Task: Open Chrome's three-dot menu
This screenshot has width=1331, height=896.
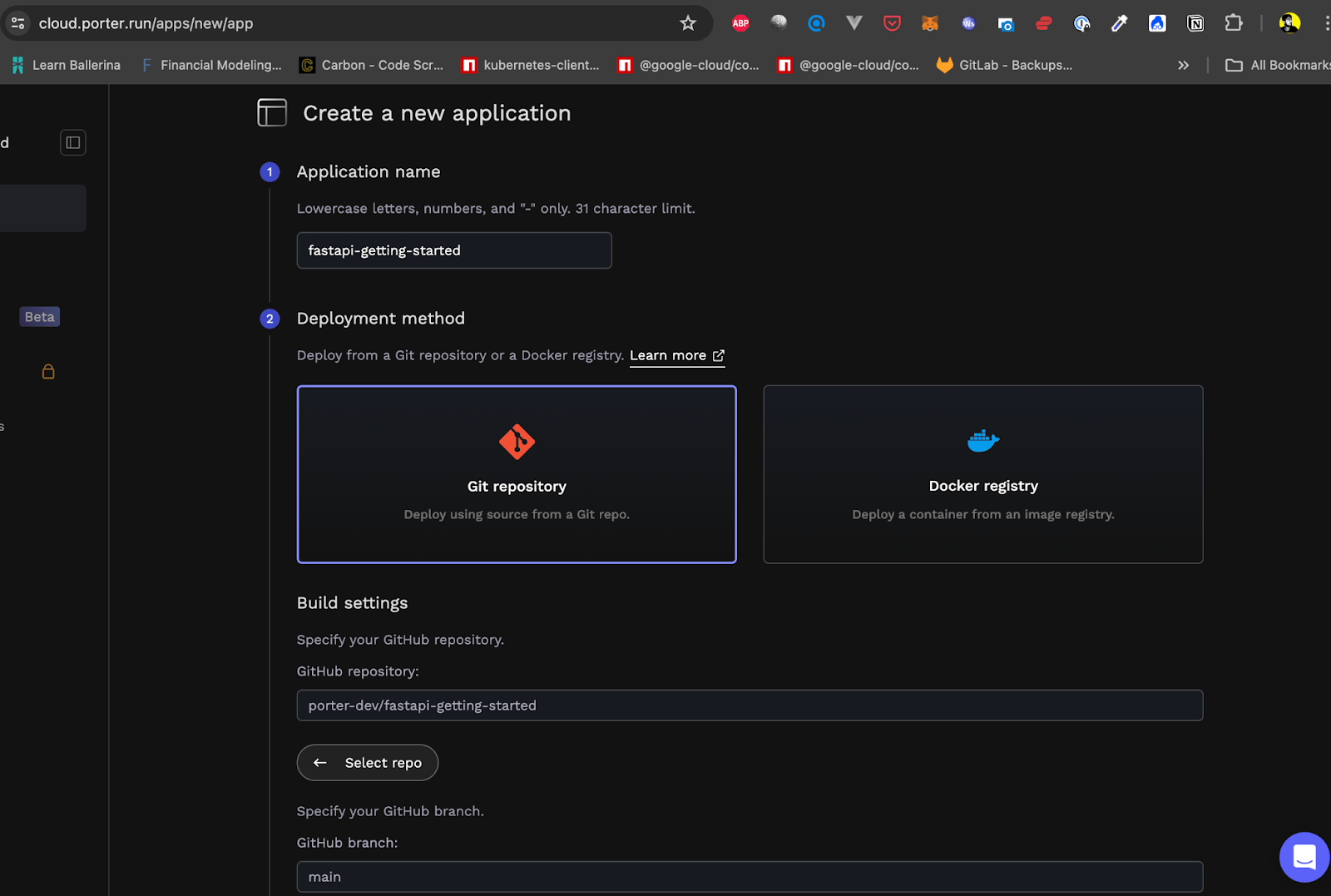Action: (1326, 23)
